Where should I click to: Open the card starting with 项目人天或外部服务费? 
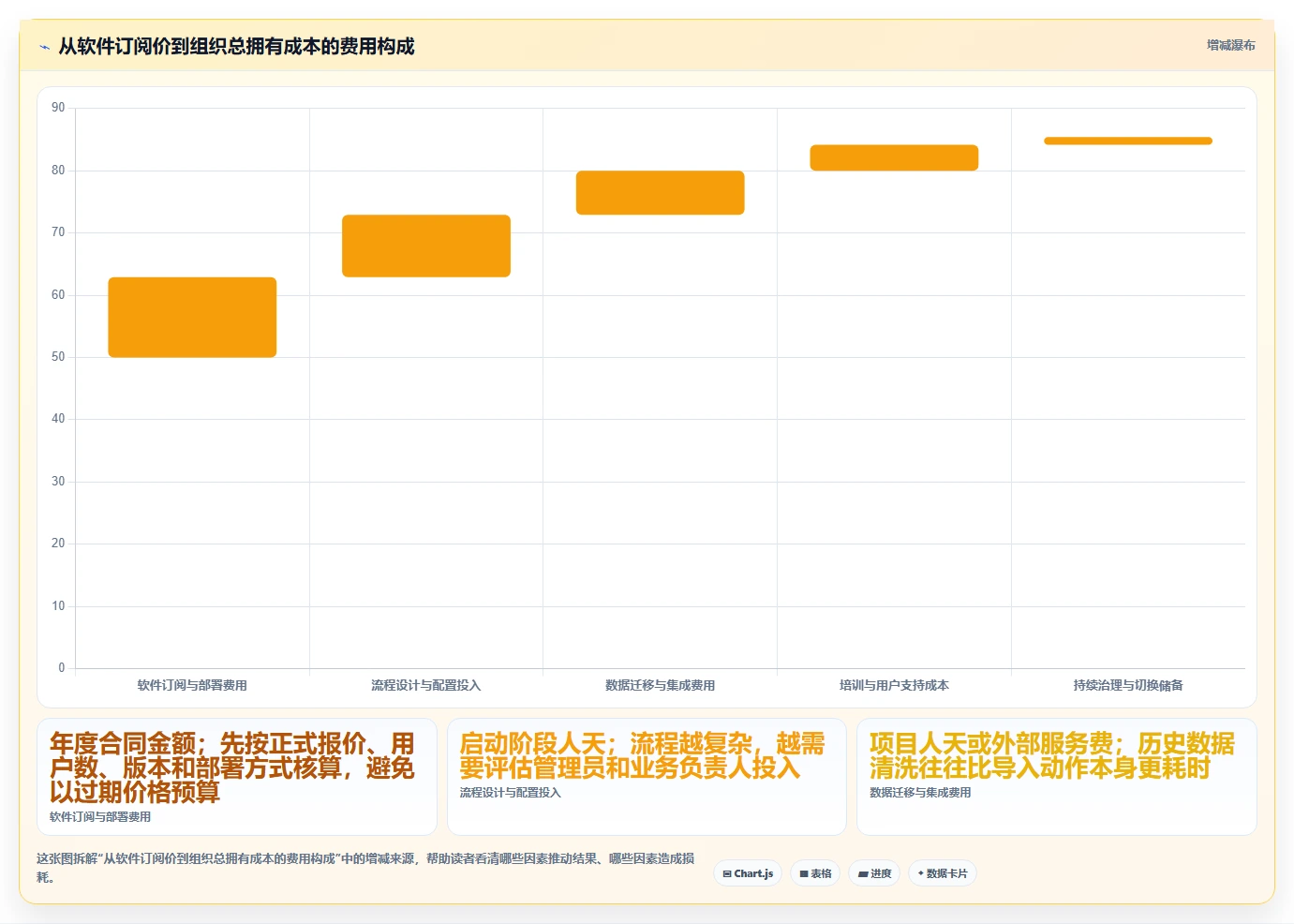1057,777
